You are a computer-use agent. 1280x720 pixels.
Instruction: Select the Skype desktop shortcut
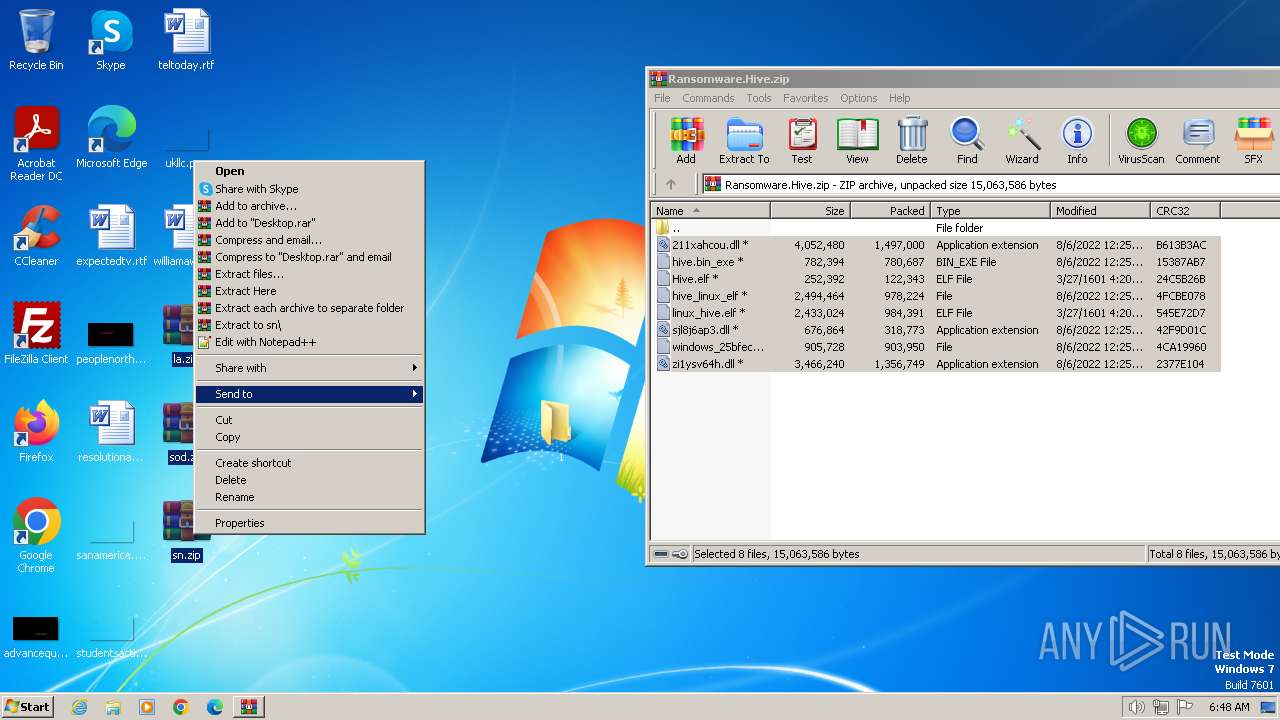tap(110, 40)
